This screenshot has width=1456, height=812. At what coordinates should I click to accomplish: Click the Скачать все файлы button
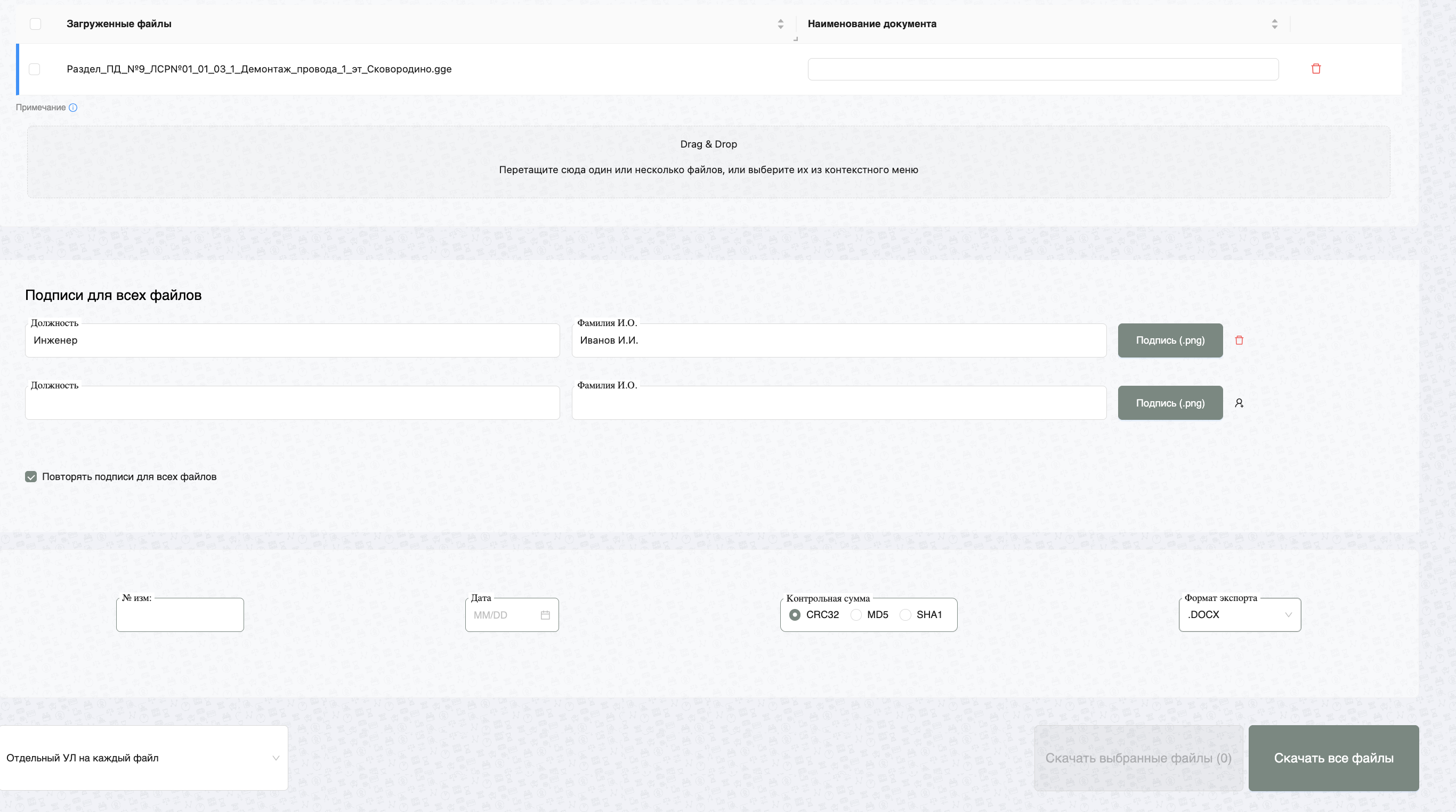point(1333,758)
